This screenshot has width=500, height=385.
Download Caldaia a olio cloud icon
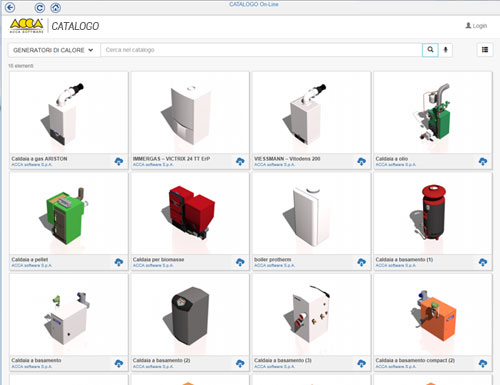point(483,161)
